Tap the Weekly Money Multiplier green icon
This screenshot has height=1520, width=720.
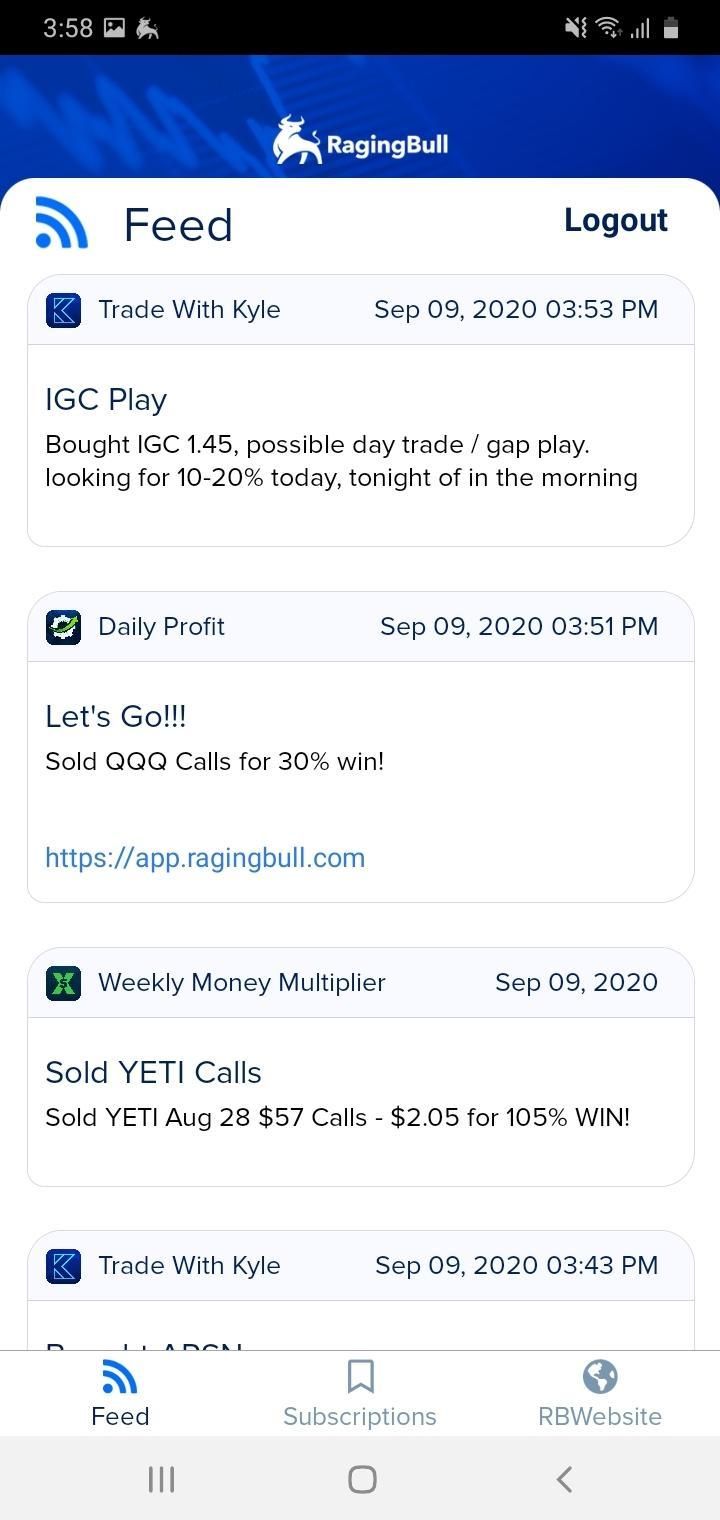(63, 983)
